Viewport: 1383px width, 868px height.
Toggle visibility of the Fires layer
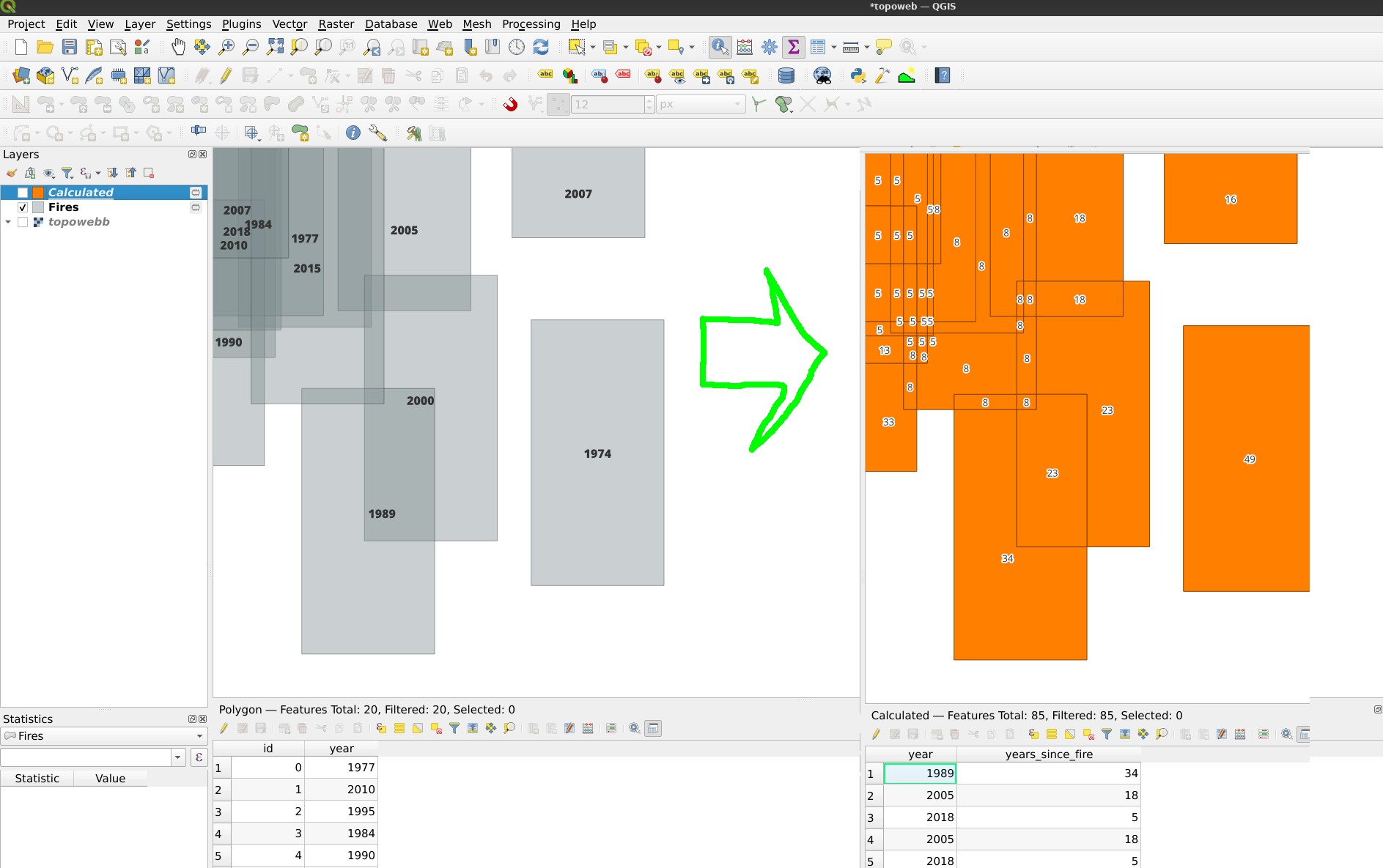pos(23,207)
